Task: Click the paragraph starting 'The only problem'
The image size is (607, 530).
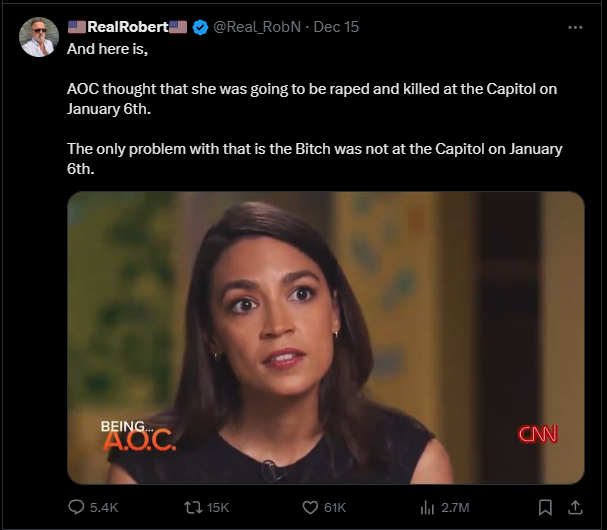Action: (x=314, y=158)
